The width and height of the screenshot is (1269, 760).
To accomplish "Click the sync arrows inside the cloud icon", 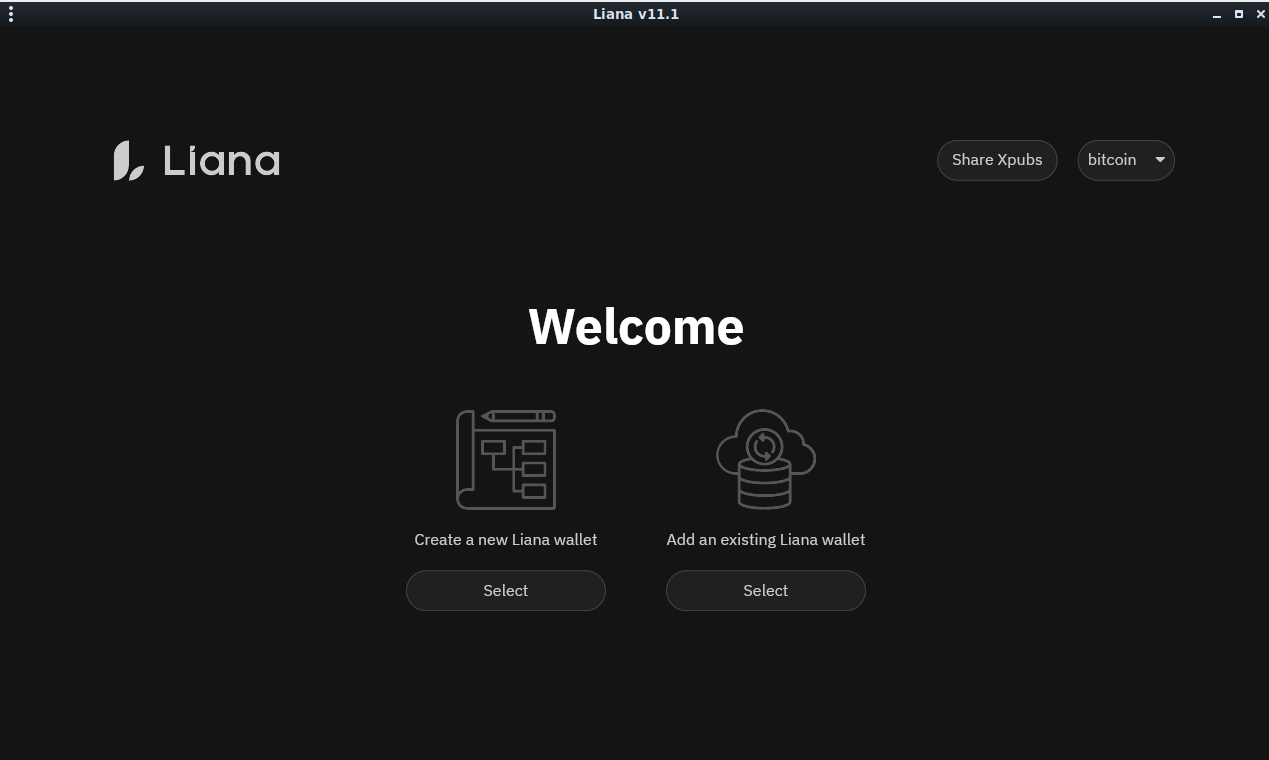I will [x=764, y=446].
